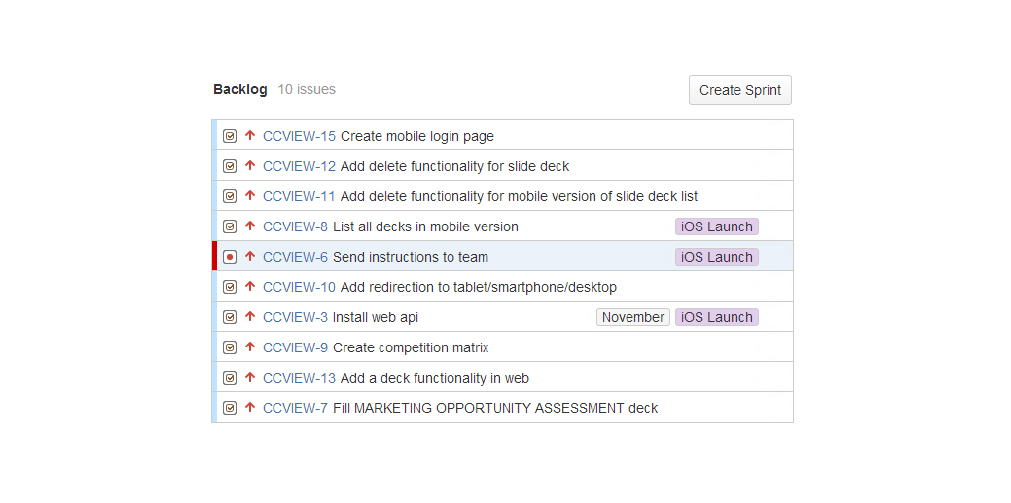1011x503 pixels.
Task: Click the story type icon for CCVIEW-7
Action: 230,408
